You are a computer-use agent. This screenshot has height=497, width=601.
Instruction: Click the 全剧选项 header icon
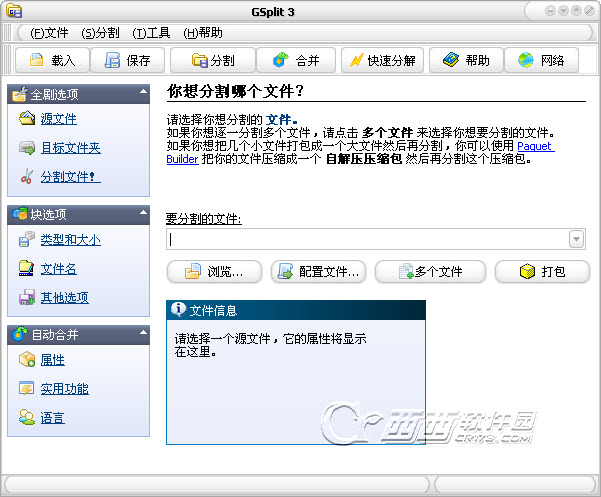(x=20, y=94)
